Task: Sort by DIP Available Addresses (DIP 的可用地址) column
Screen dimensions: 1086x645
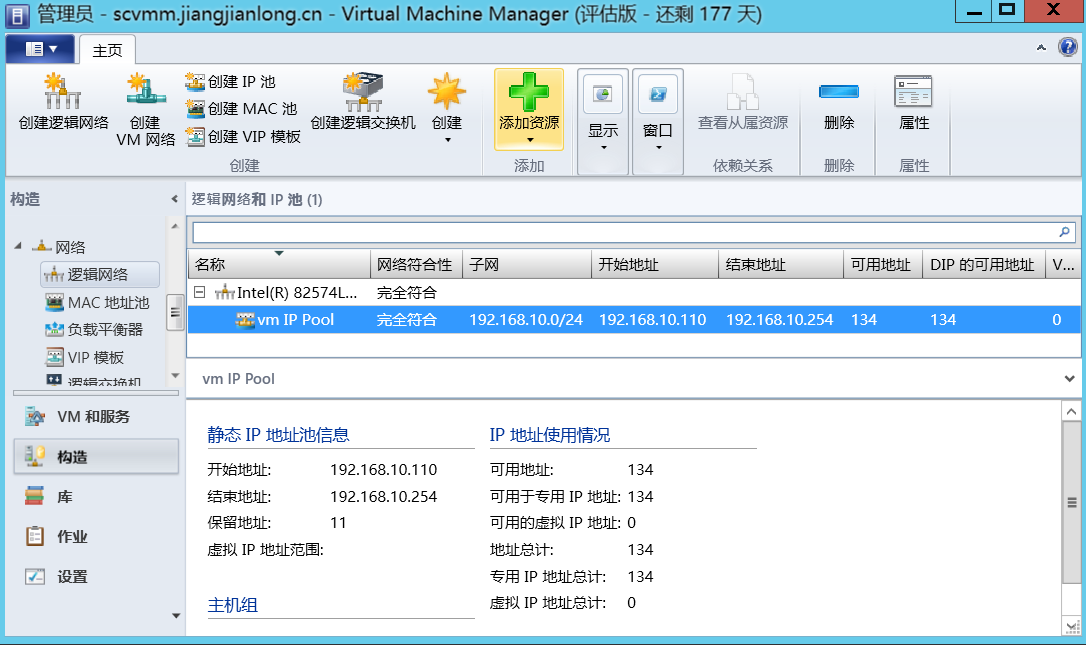Action: pyautogui.click(x=983, y=265)
